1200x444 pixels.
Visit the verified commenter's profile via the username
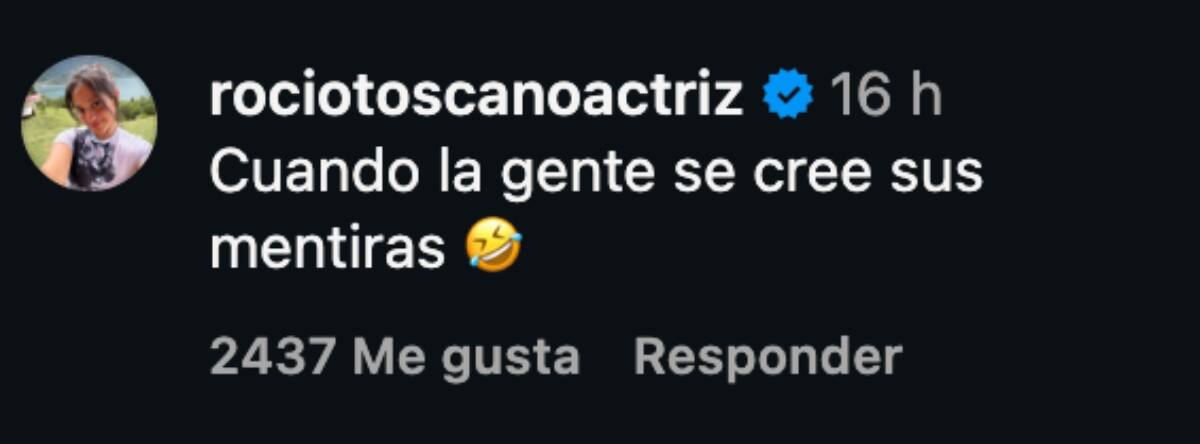click(477, 97)
